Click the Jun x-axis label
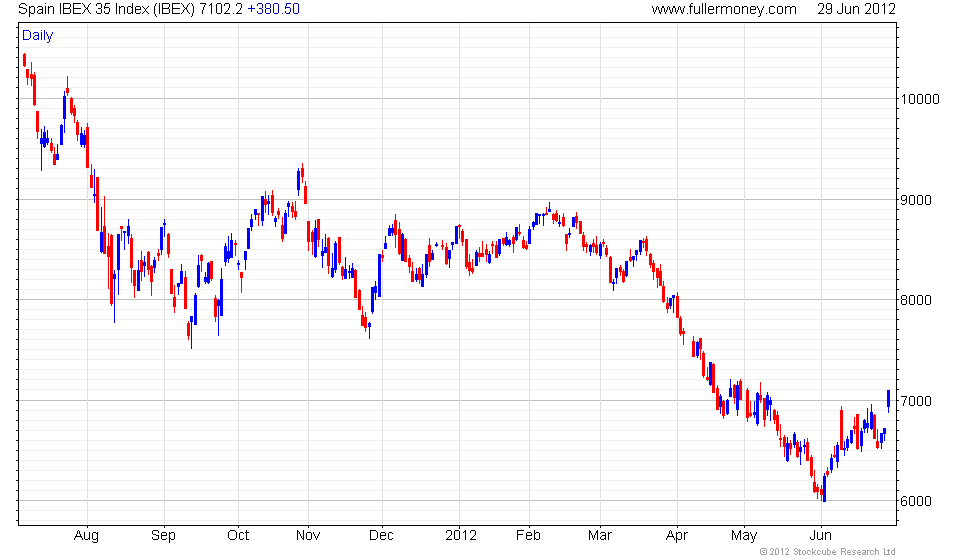Viewport: 980px width, 560px height. pos(821,536)
